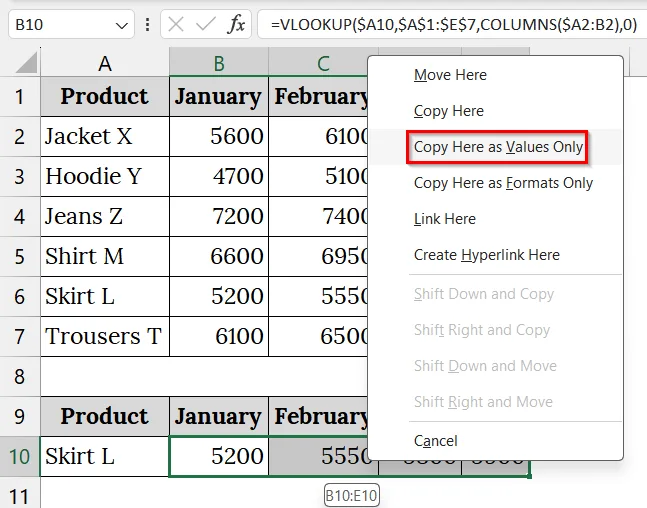
Task: Select row 5 header
Action: point(20,256)
